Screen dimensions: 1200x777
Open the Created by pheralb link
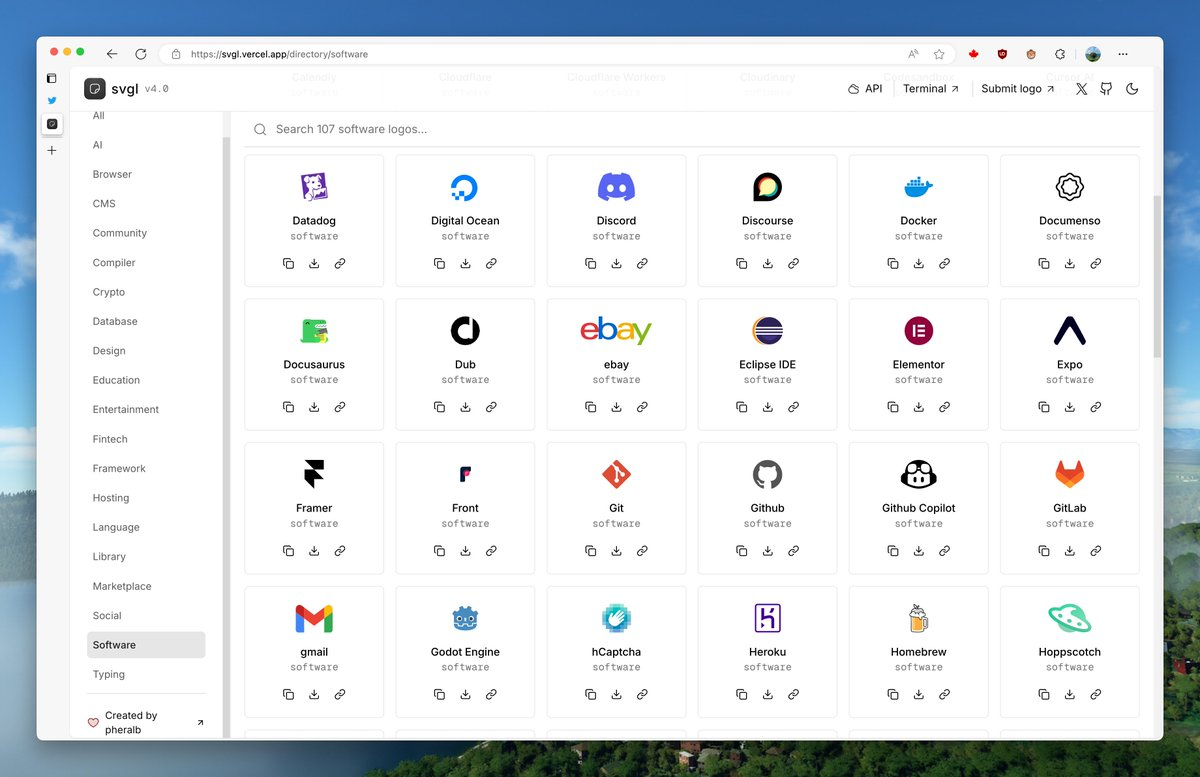point(146,722)
